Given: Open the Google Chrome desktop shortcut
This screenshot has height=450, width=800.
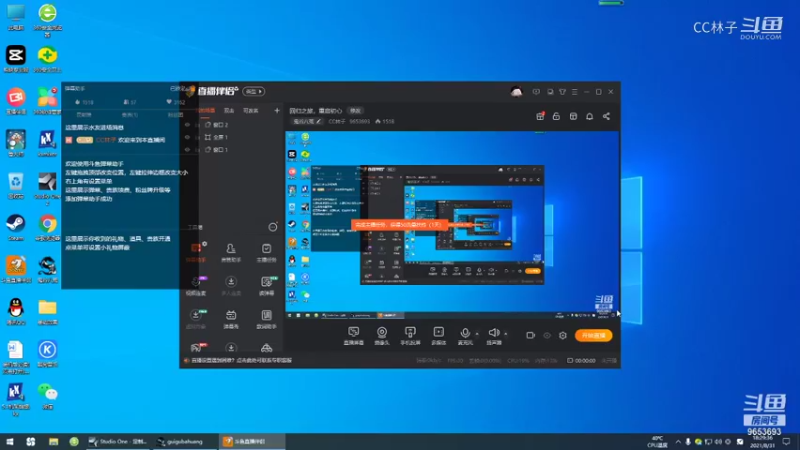Looking at the screenshot, I should (x=47, y=227).
